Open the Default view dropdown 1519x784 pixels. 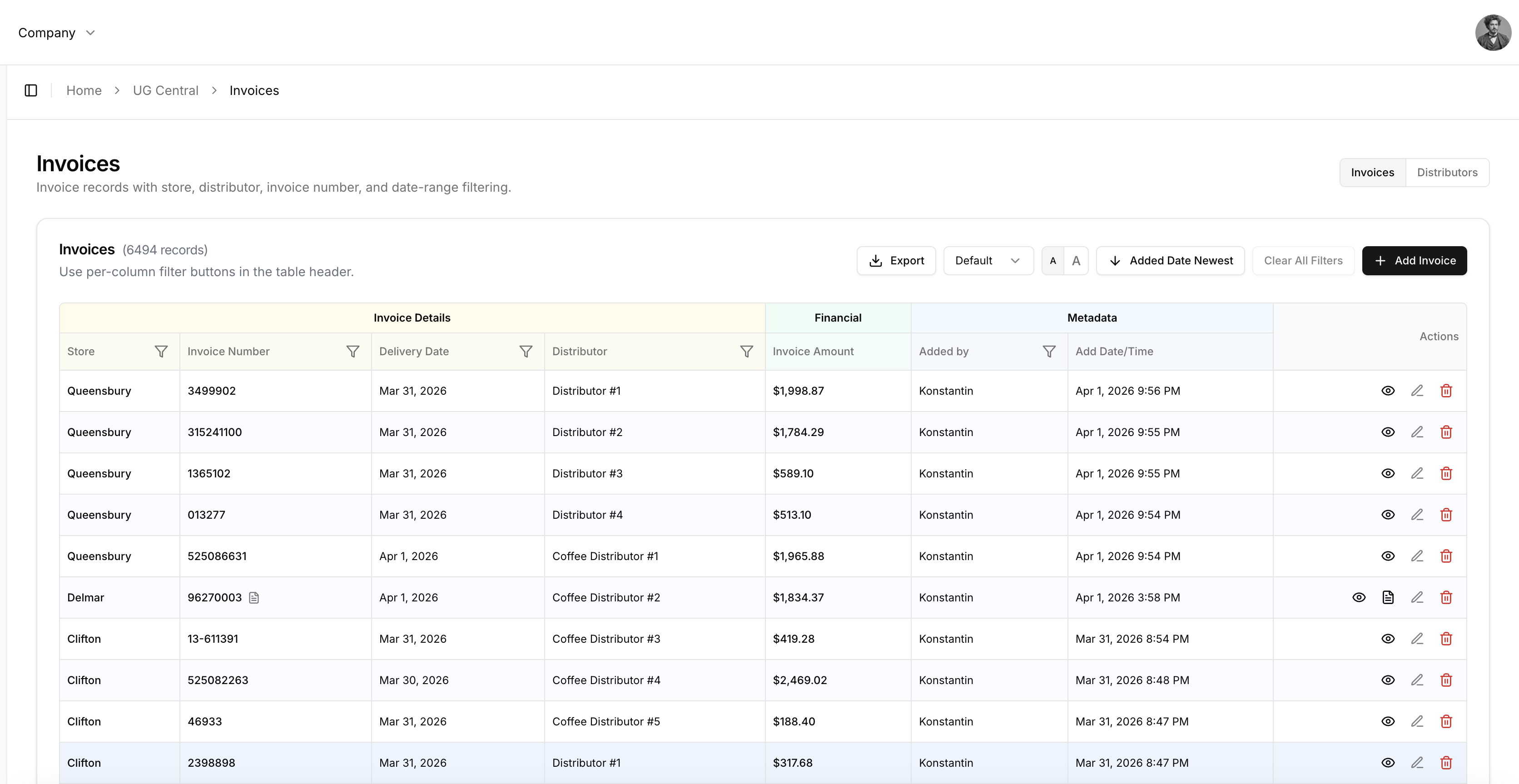[x=988, y=261]
